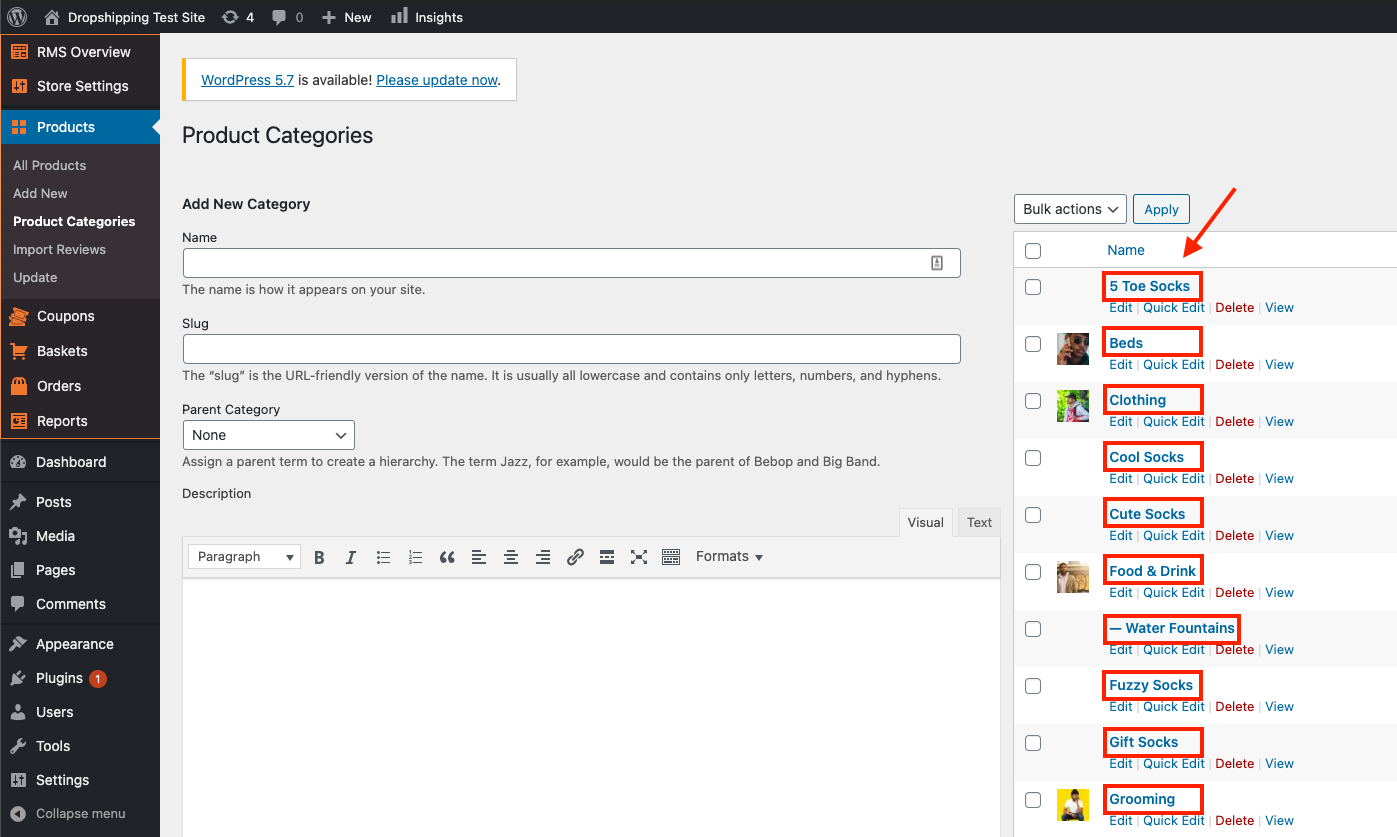The image size is (1397, 837).
Task: Click the Plugins plug icon
Action: point(18,678)
